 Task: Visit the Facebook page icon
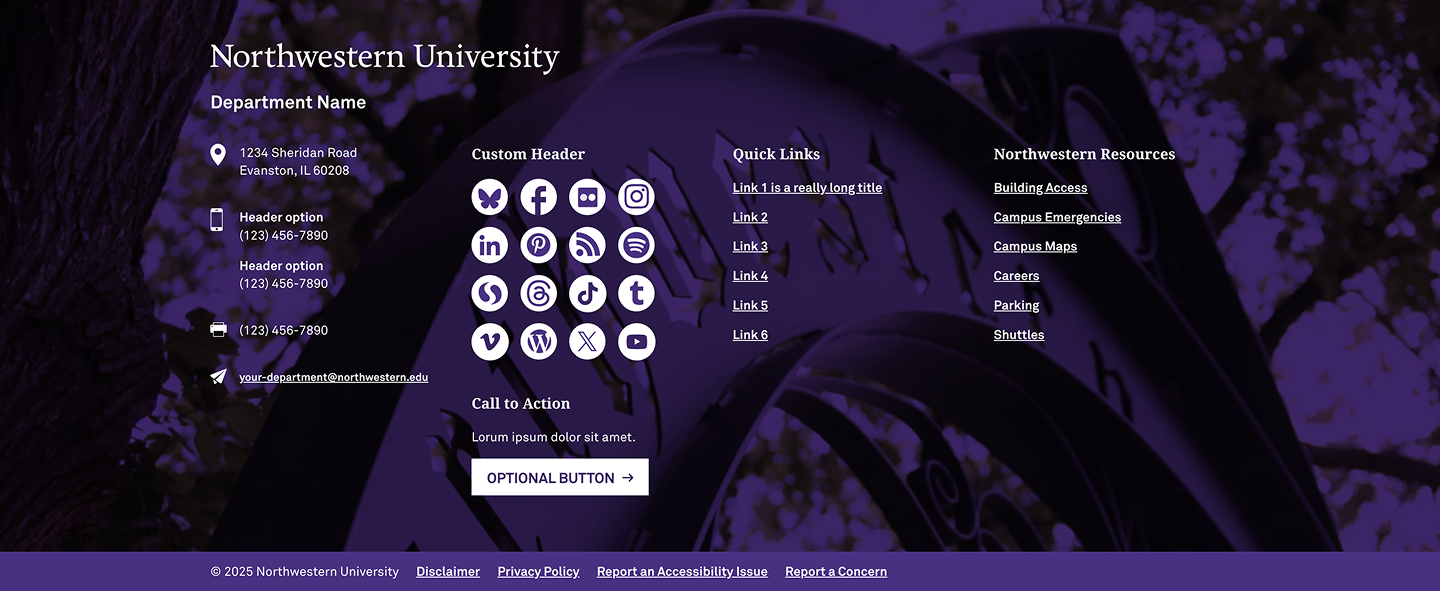tap(539, 197)
